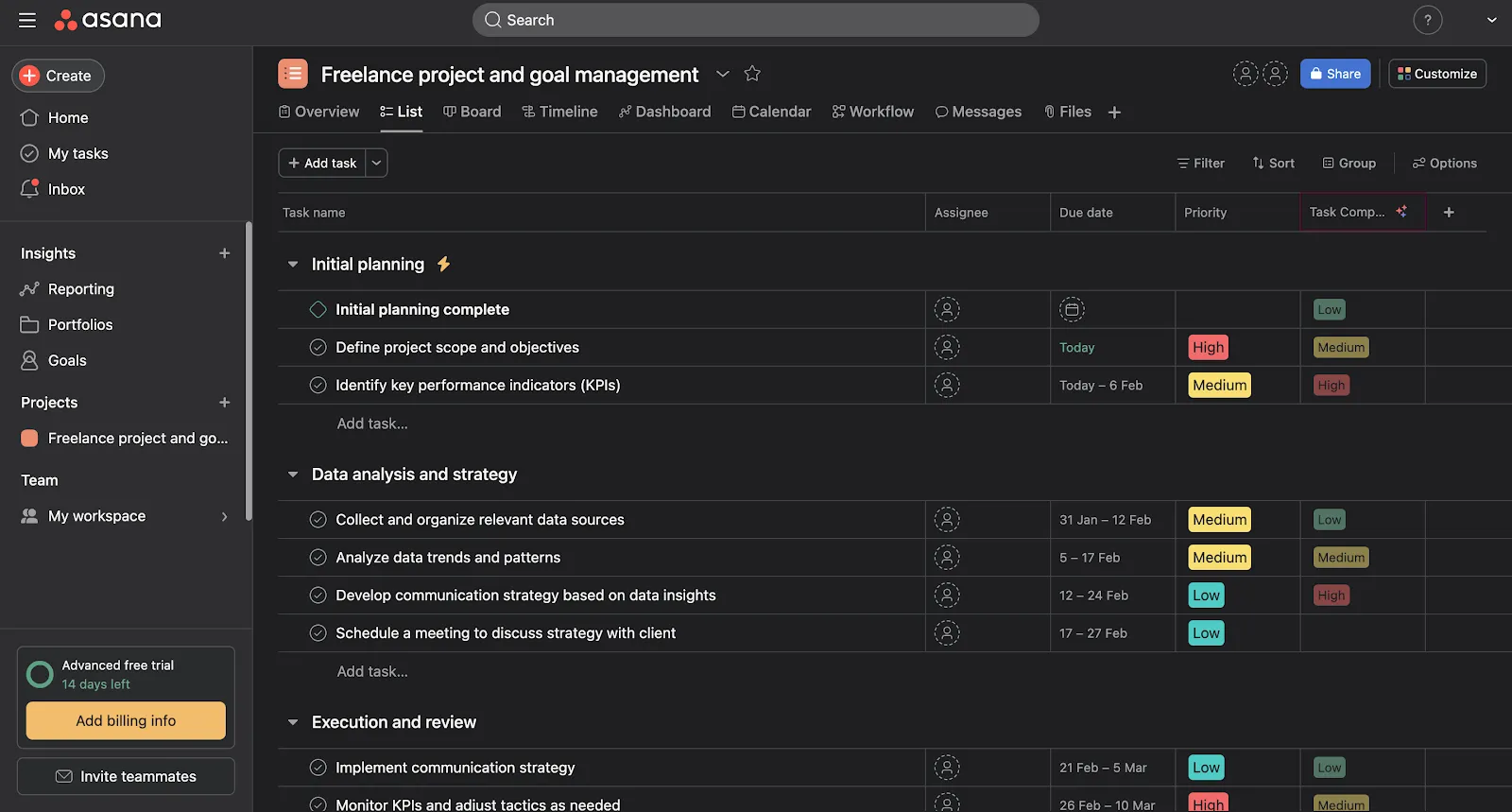Open account menu chevron in top bar
This screenshot has height=812, width=1512.
coord(1491,20)
